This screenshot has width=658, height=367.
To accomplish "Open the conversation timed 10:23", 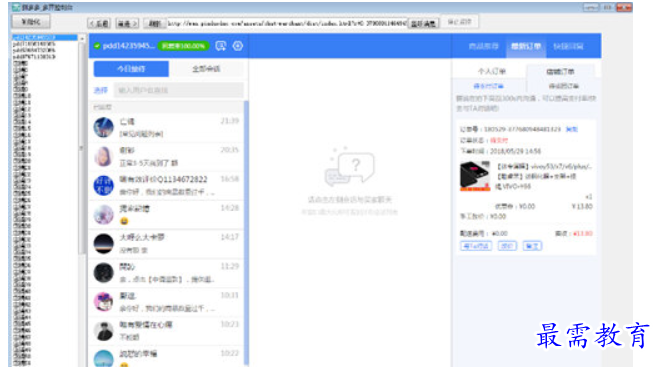I will tap(167, 331).
